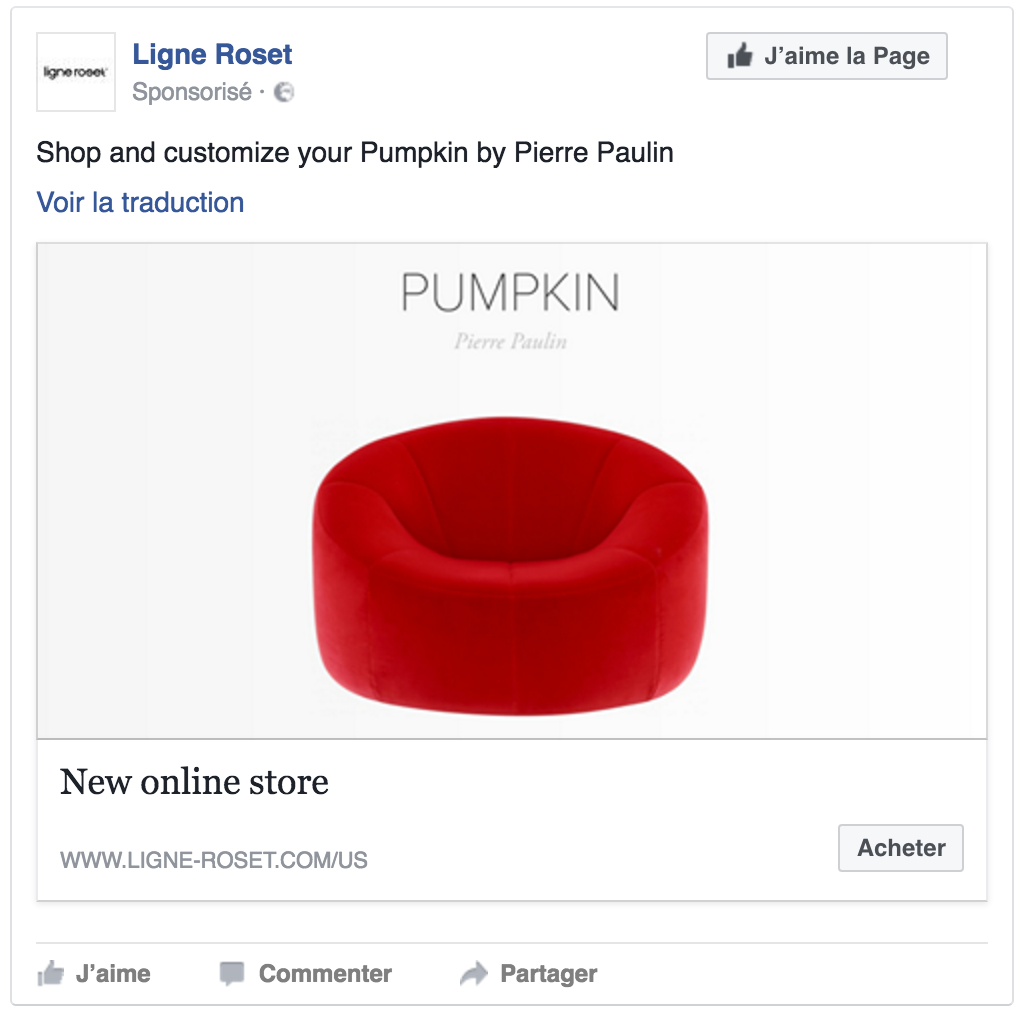The height and width of the screenshot is (1012, 1024).
Task: Click the WWW.LIGNE-ROSET.COM/US URL
Action: (x=214, y=861)
